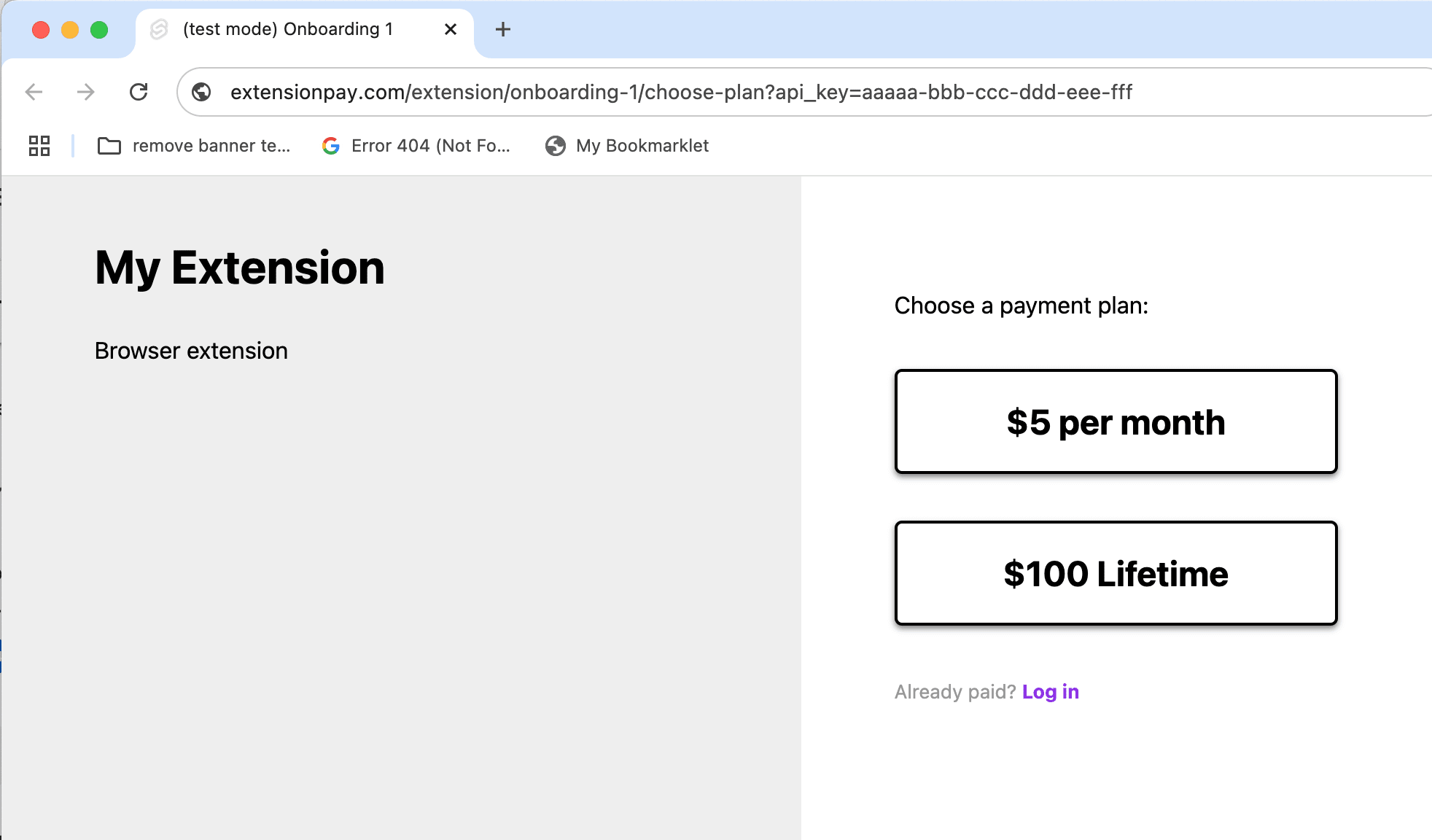The image size is (1432, 840).
Task: Click the site information globe in the address bar
Action: click(x=201, y=92)
